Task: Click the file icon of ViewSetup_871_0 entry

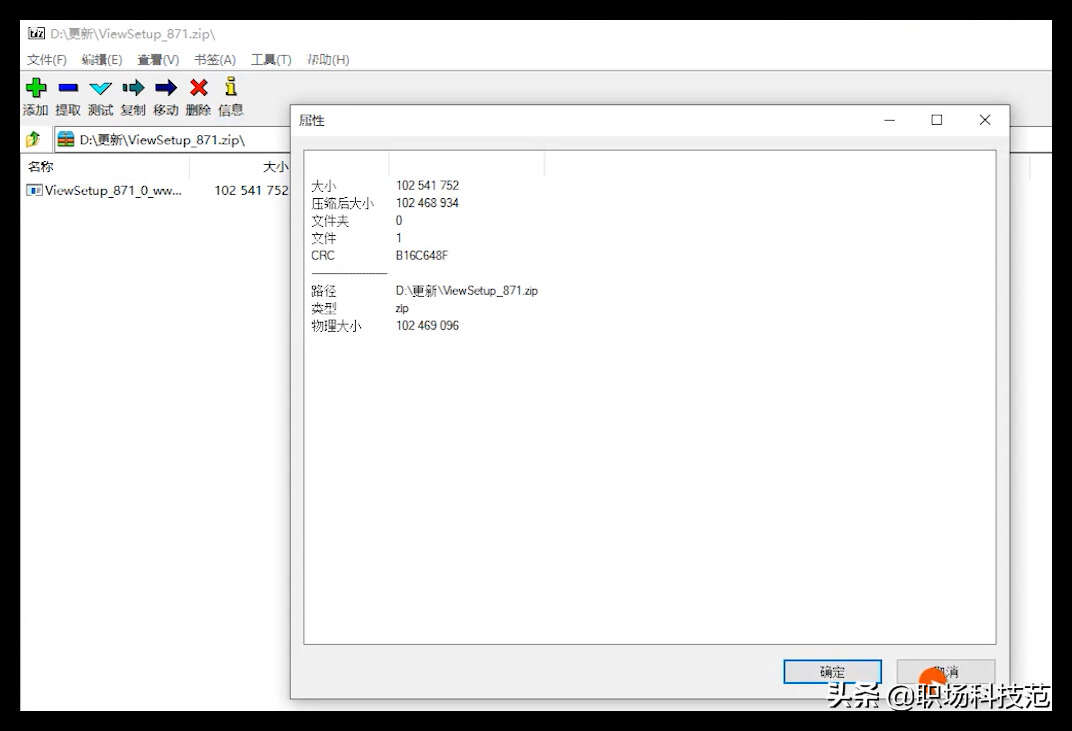Action: 34,190
